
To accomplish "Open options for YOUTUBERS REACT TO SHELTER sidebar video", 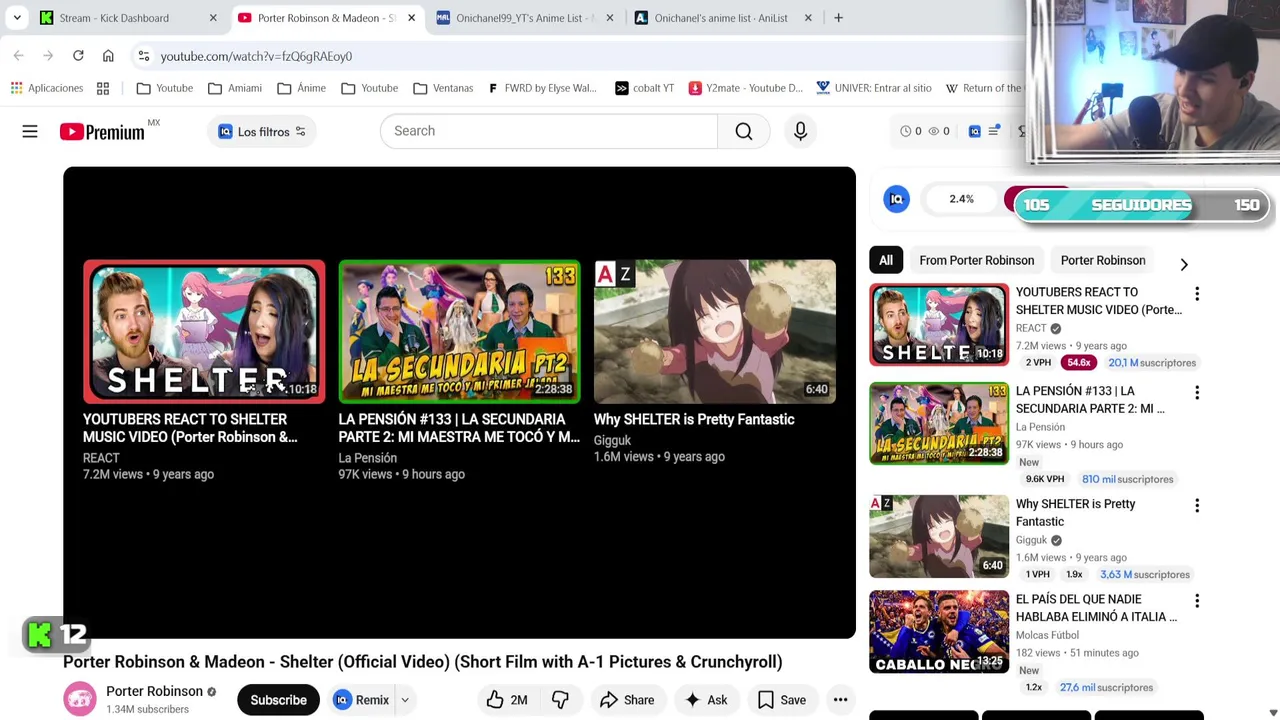I will coord(1197,294).
